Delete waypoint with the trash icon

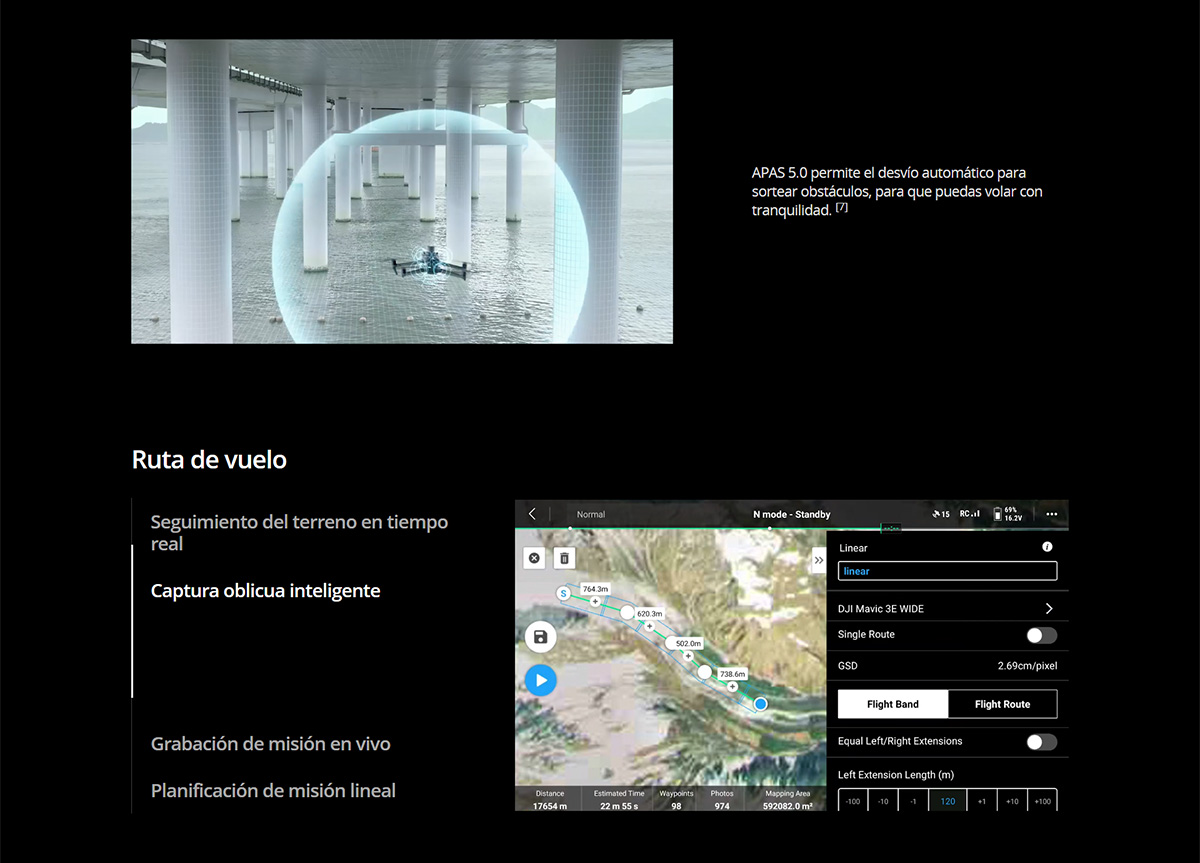564,558
